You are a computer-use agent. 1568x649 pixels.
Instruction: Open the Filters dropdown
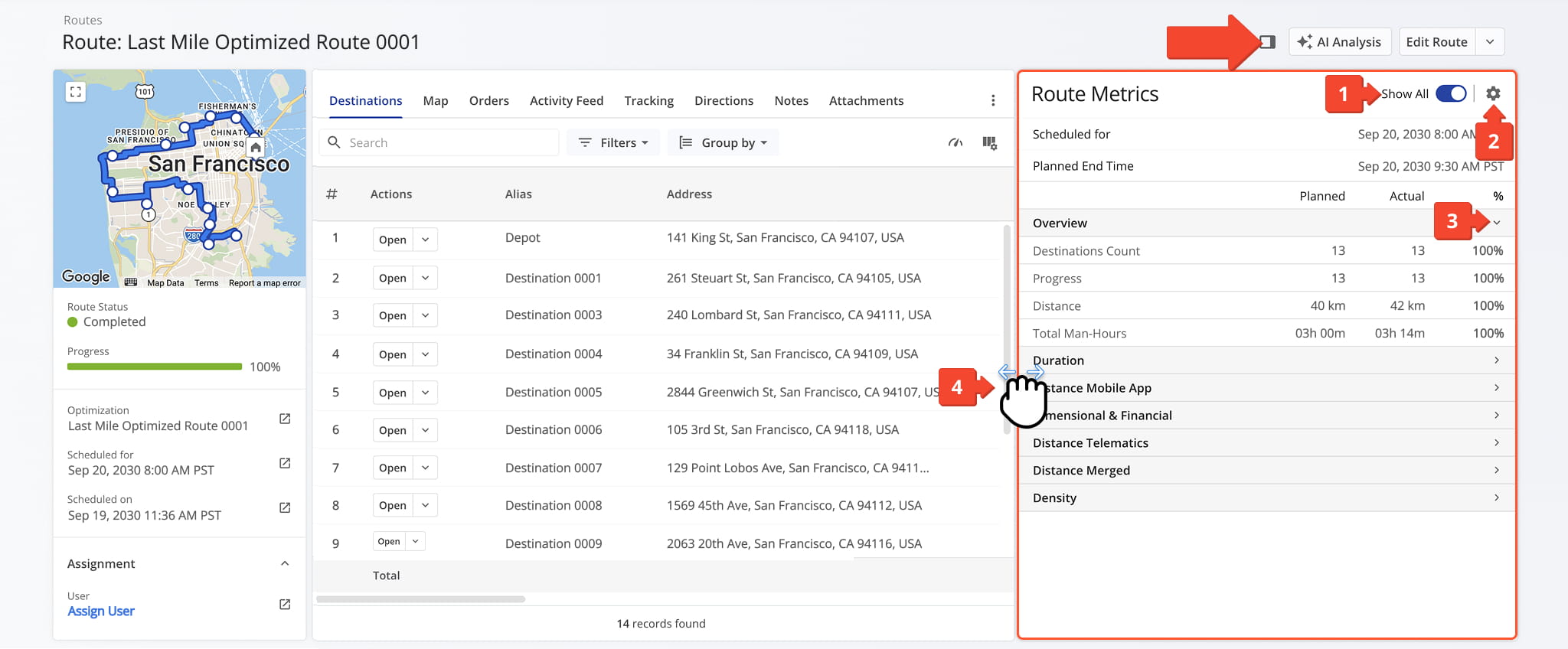[x=613, y=142]
